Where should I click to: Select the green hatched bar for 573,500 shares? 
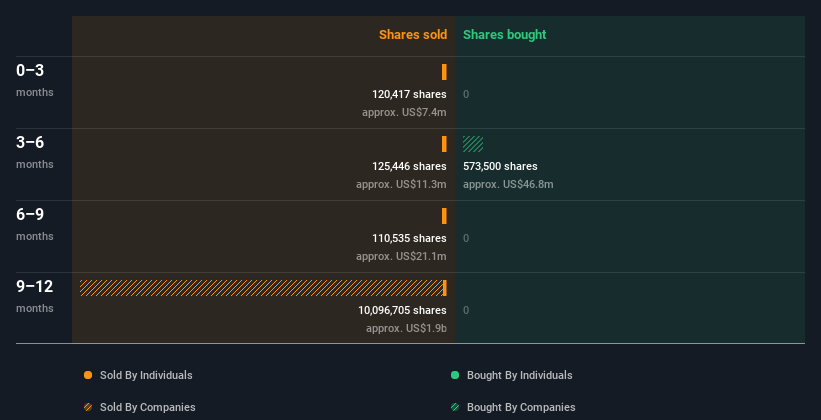click(x=473, y=144)
